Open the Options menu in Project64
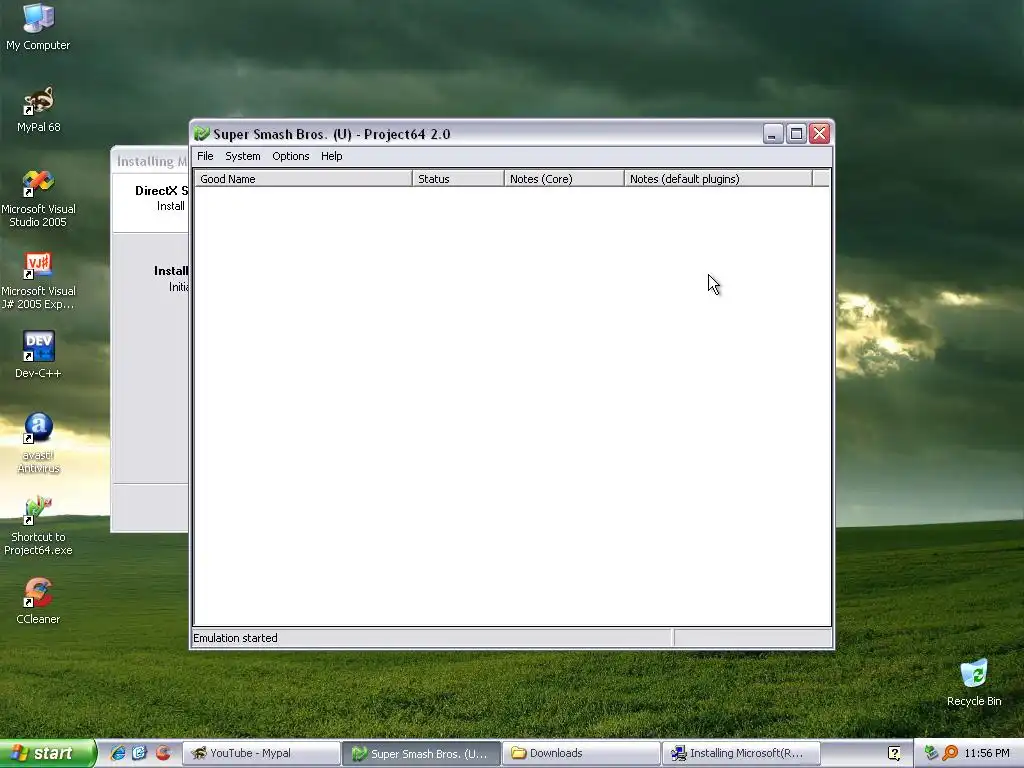The height and width of the screenshot is (768, 1024). [x=291, y=156]
